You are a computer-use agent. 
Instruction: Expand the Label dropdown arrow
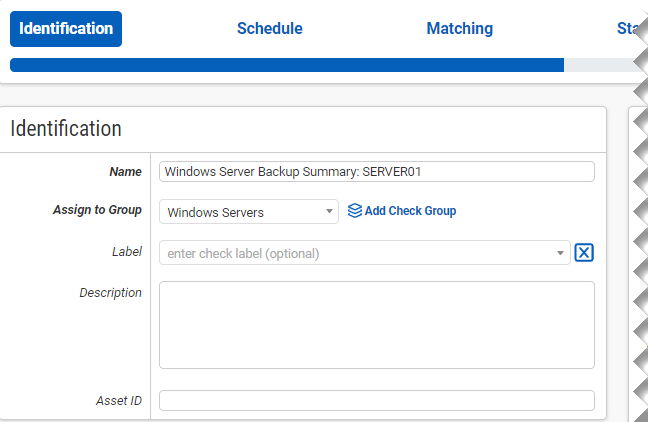pos(561,254)
